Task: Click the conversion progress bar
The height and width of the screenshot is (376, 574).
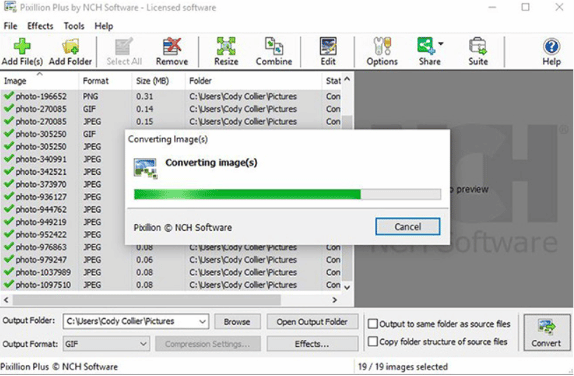Action: click(x=287, y=194)
